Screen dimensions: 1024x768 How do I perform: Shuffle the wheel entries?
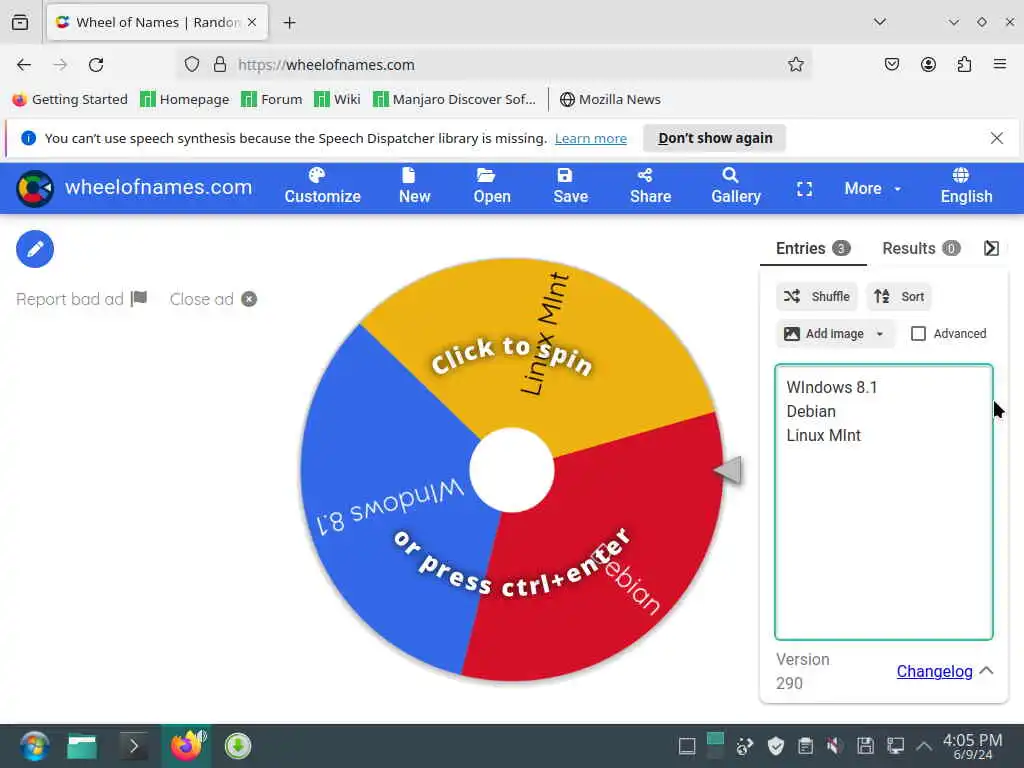[x=816, y=296]
